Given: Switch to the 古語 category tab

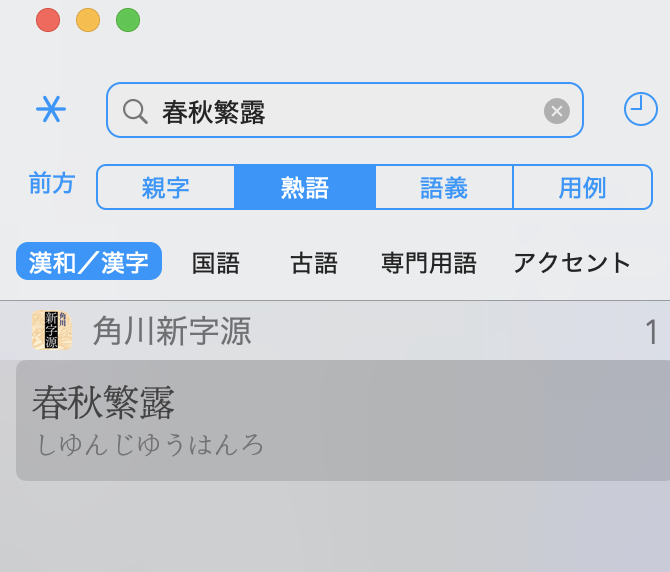Looking at the screenshot, I should pyautogui.click(x=314, y=263).
